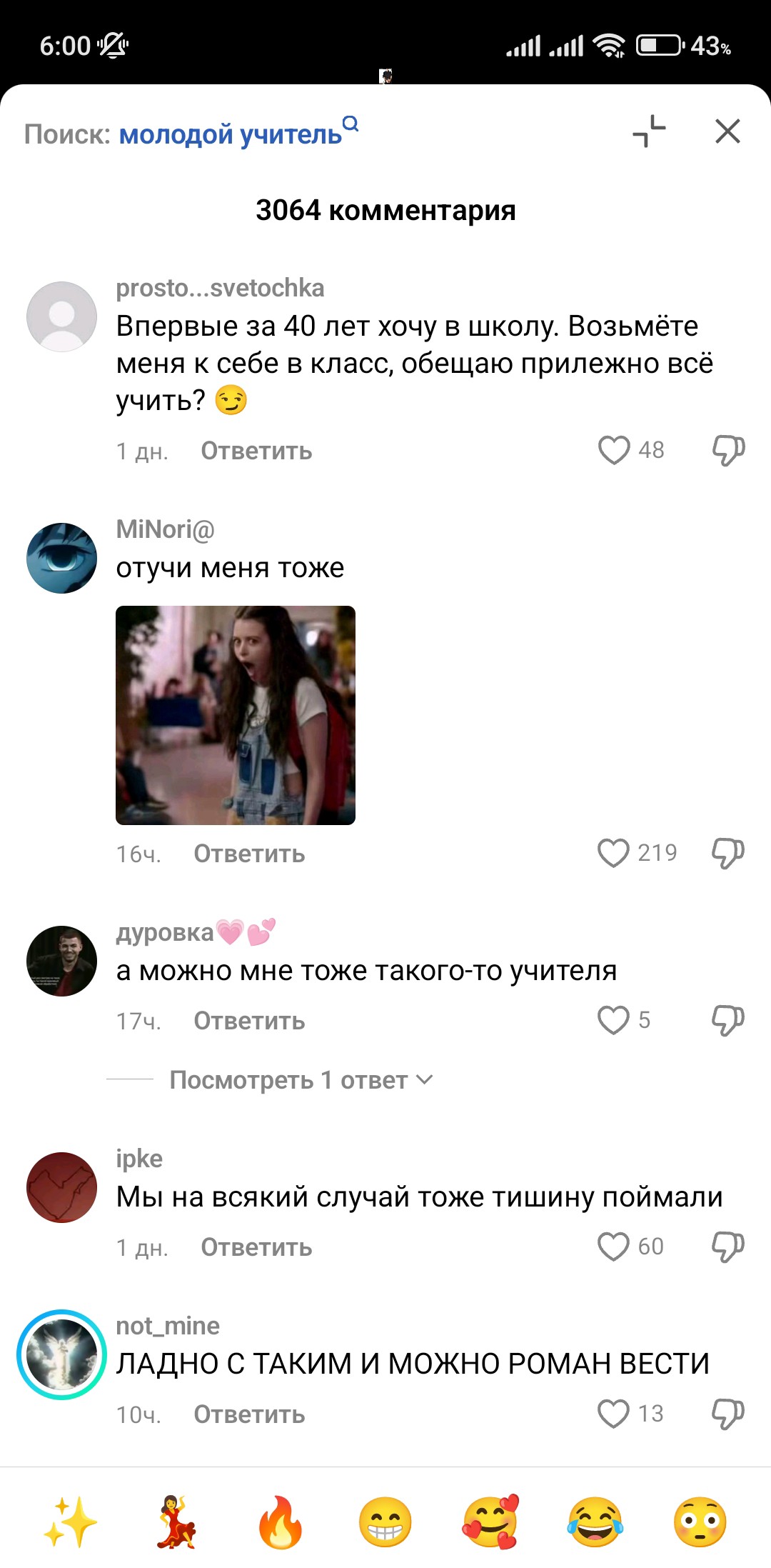
Task: Expand 'Посмотреть 1 ответ' replies
Action: point(301,1080)
